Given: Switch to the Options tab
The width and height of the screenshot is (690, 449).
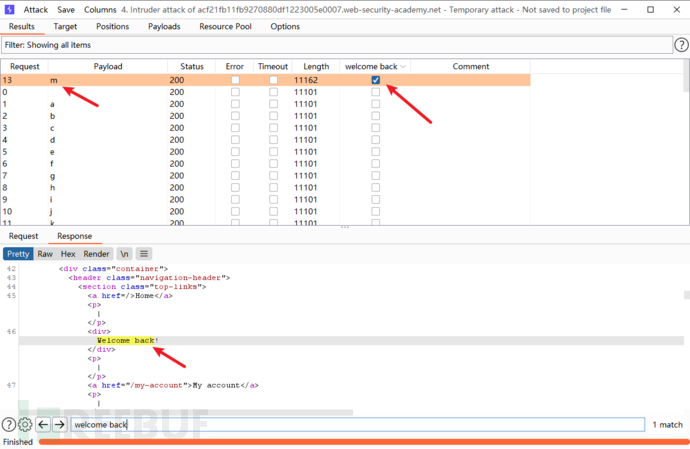Looking at the screenshot, I should tap(285, 26).
